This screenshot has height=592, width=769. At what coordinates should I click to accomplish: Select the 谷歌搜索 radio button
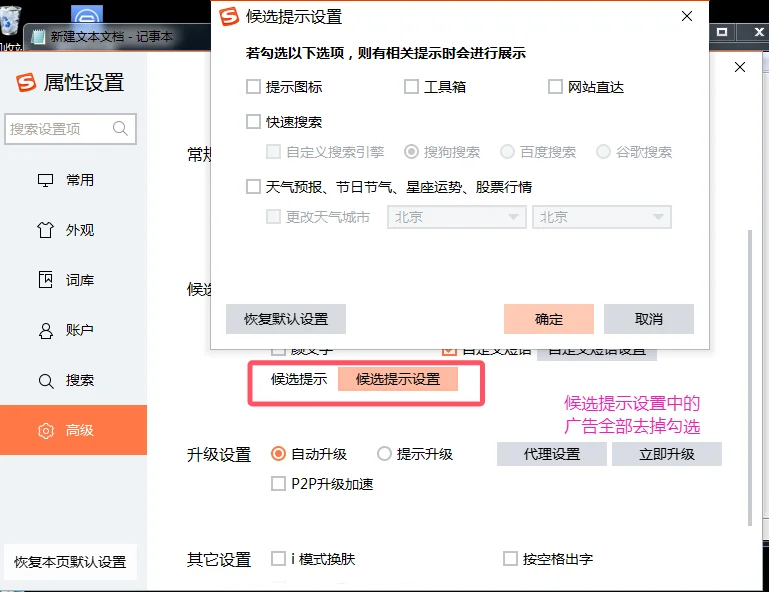coord(603,152)
